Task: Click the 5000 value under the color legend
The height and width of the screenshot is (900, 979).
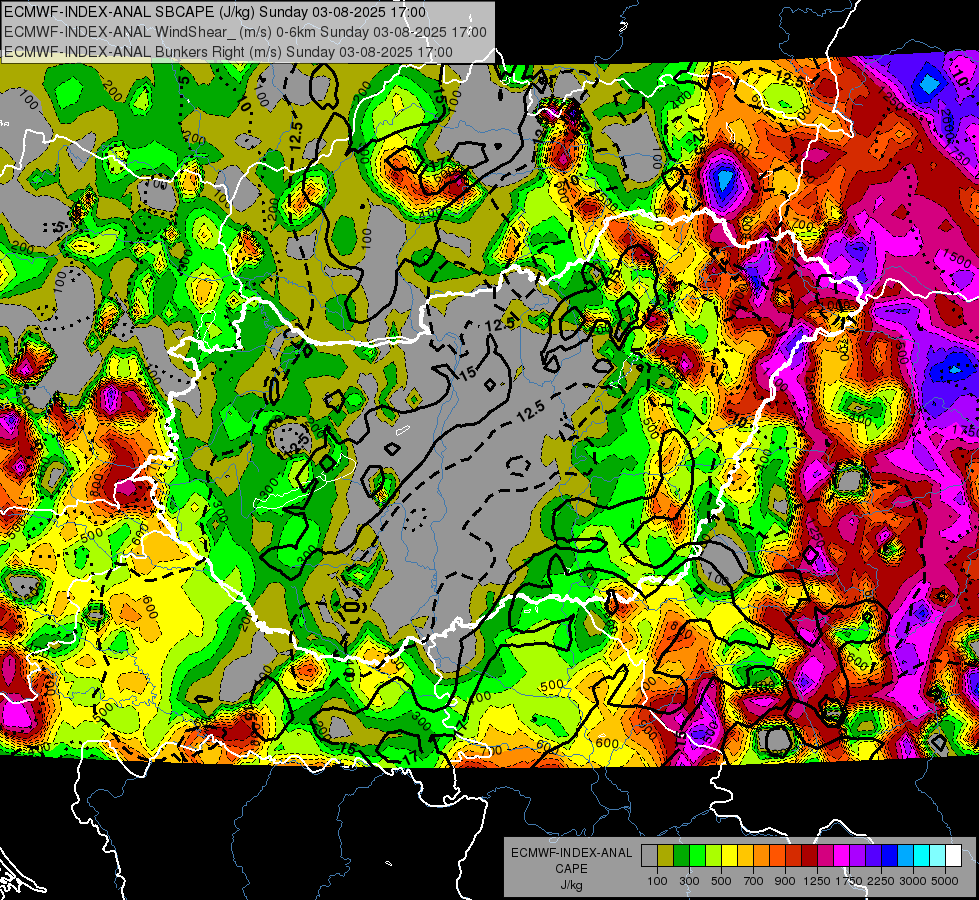Action: 945,881
